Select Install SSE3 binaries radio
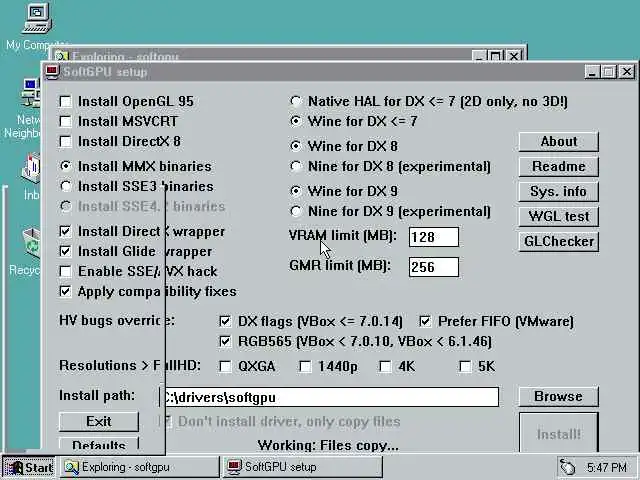The height and width of the screenshot is (480, 640). pyautogui.click(x=65, y=186)
